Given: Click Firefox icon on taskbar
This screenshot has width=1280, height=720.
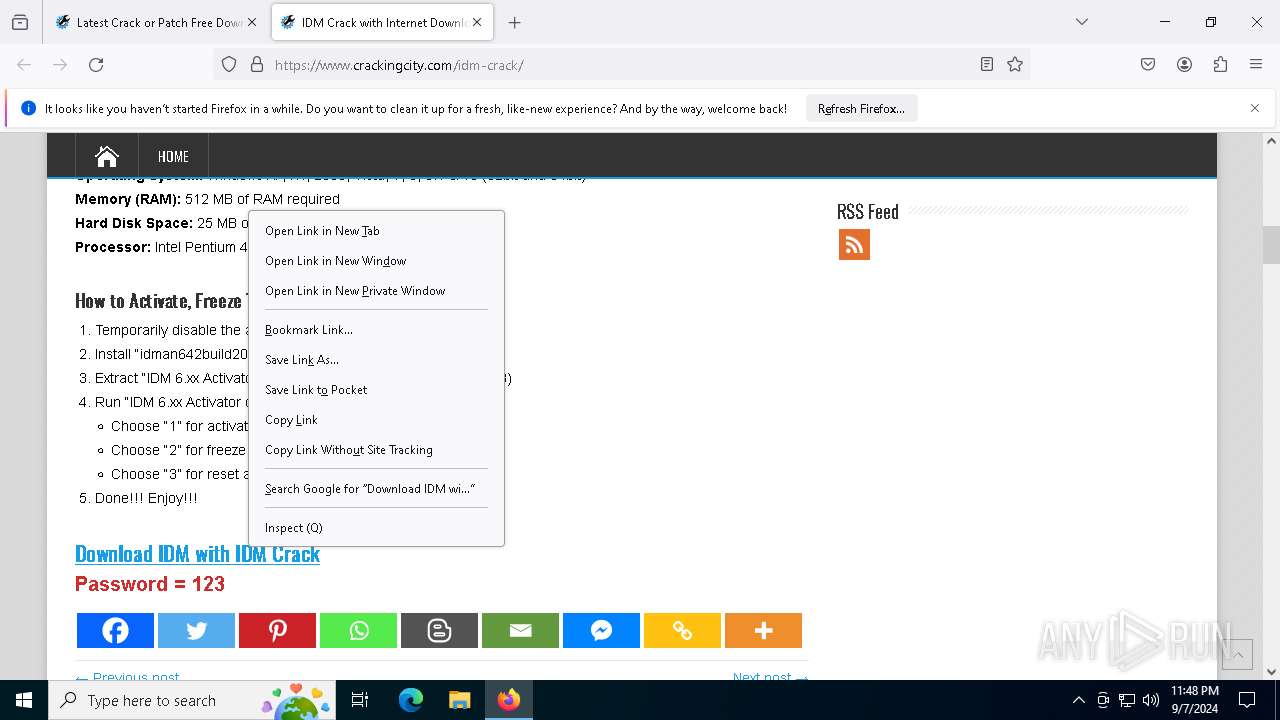Looking at the screenshot, I should pos(509,700).
